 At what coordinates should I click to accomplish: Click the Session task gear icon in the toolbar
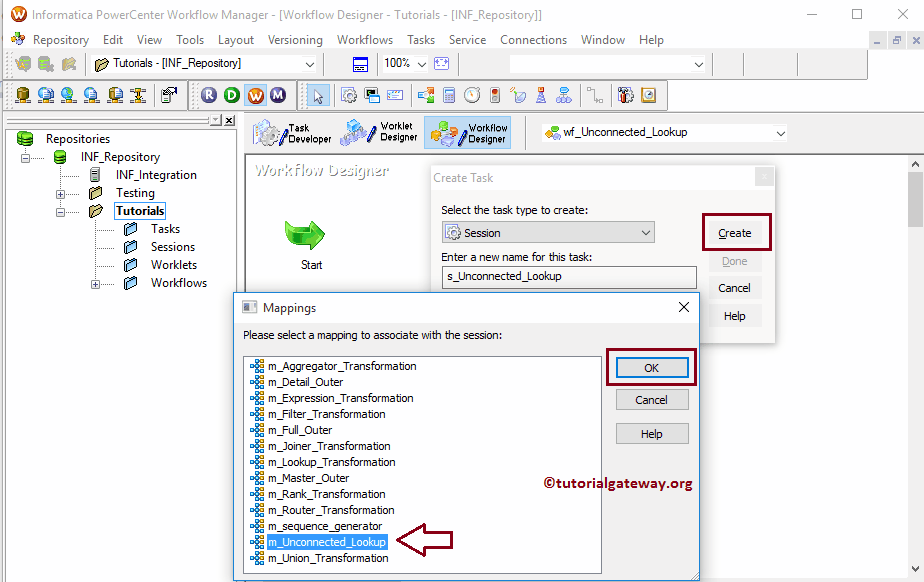[349, 95]
